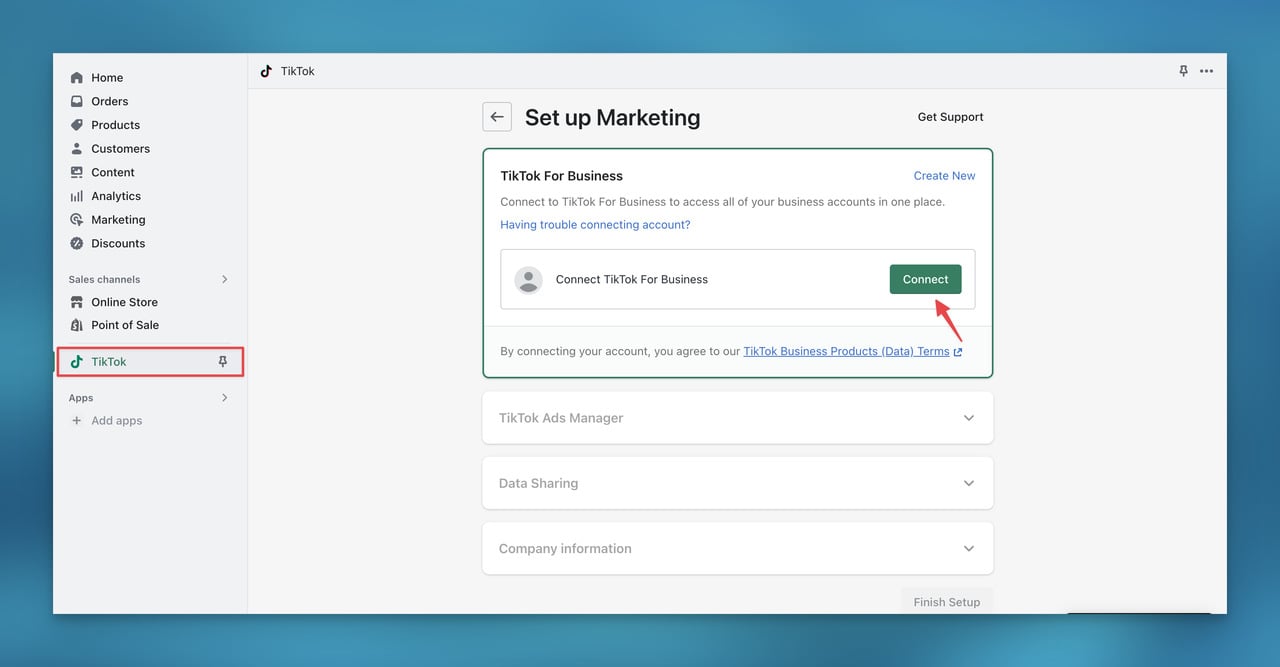Viewport: 1280px width, 667px height.
Task: Click the Connect TikTok For Business label
Action: point(632,279)
